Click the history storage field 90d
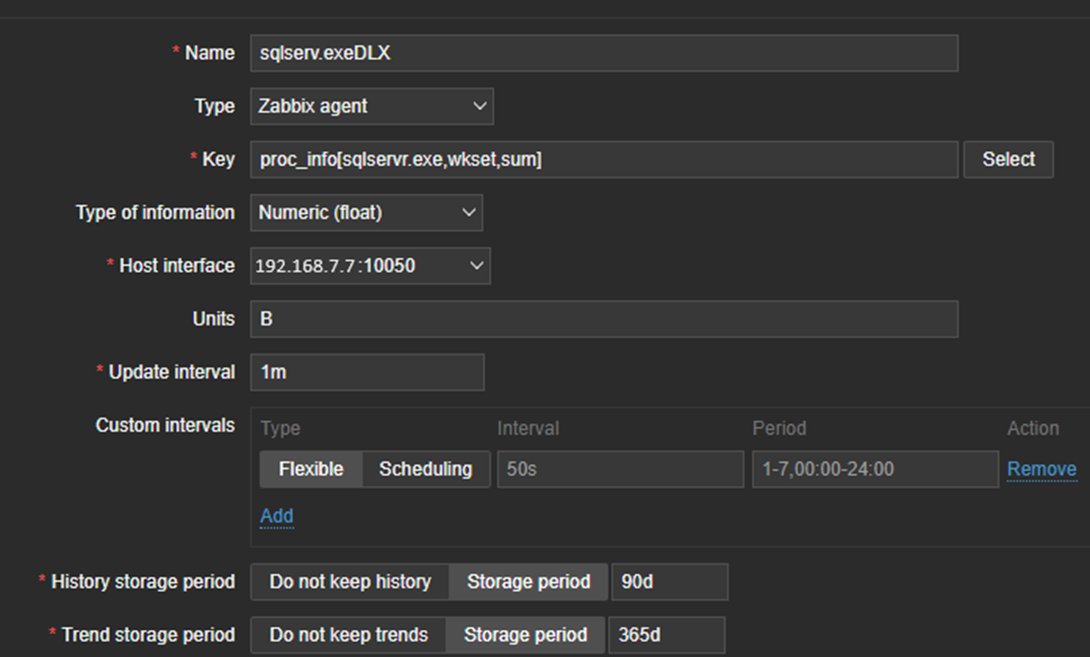This screenshot has width=1090, height=657. click(x=669, y=582)
